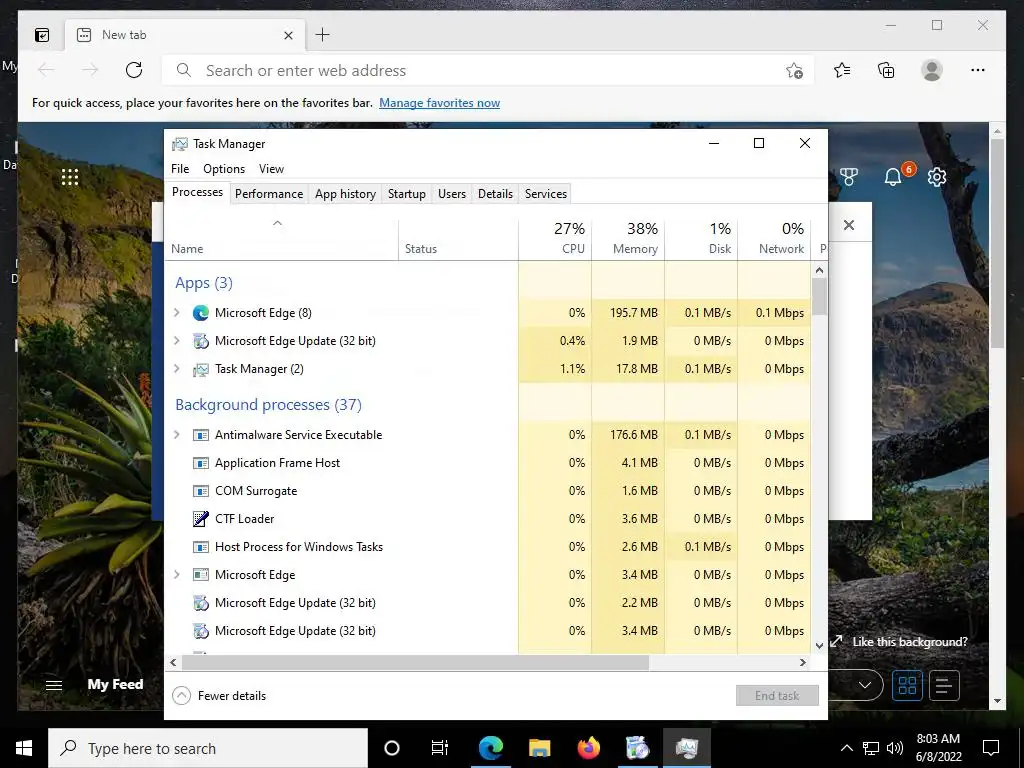Open the rewards trophy icon on new tab page
This screenshot has width=1024, height=768.
[848, 176]
